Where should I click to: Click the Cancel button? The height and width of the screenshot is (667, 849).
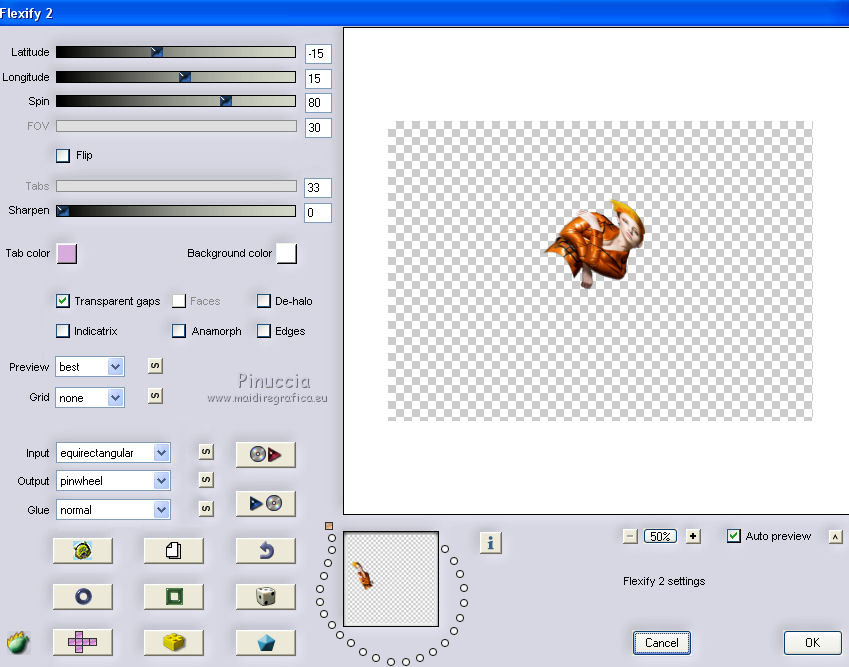(662, 643)
